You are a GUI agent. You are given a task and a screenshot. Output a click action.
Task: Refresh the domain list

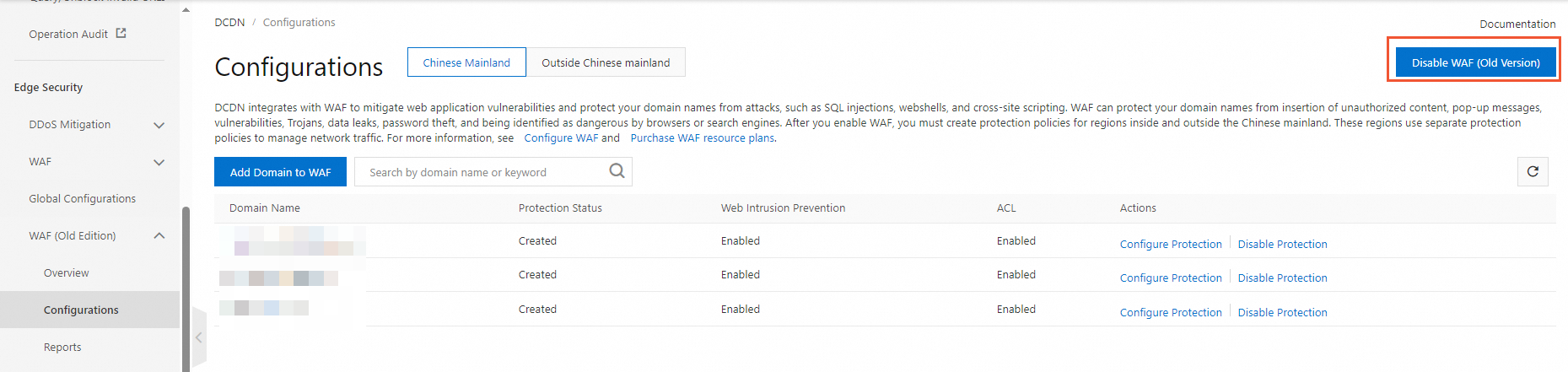point(1533,172)
